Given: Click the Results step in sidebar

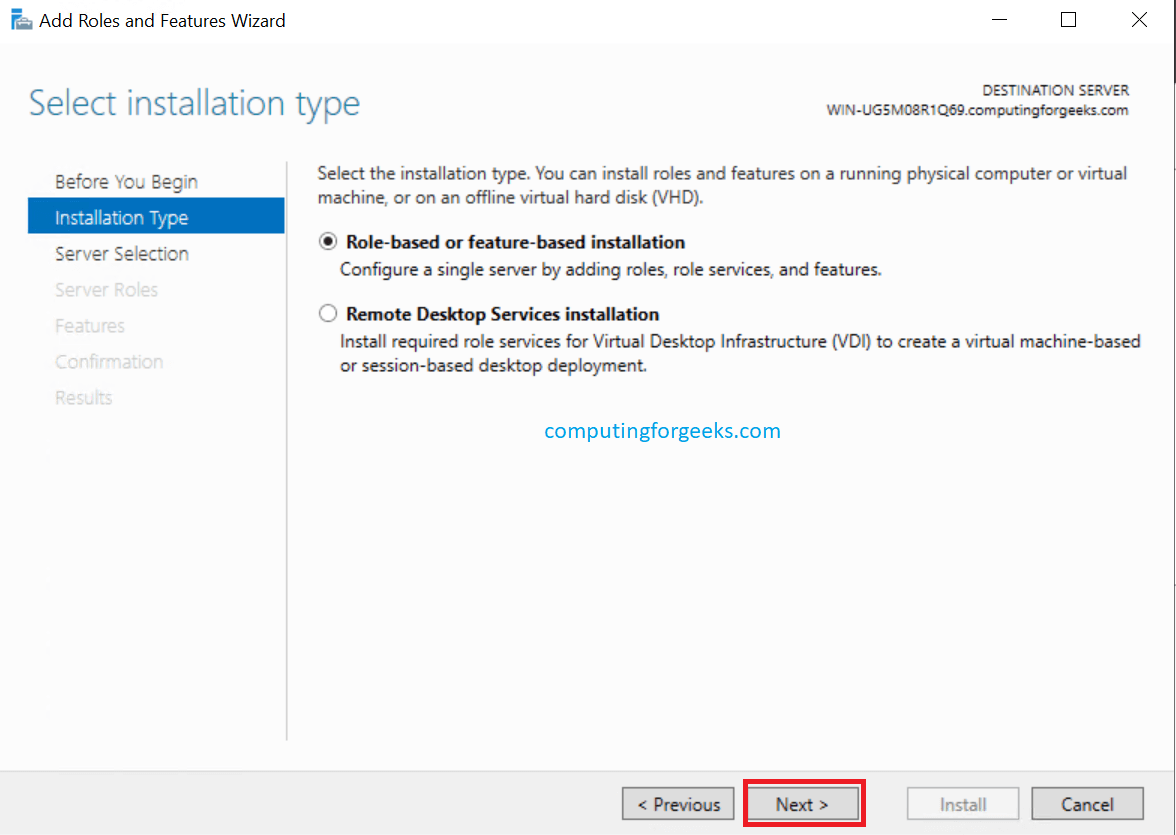Looking at the screenshot, I should [84, 398].
